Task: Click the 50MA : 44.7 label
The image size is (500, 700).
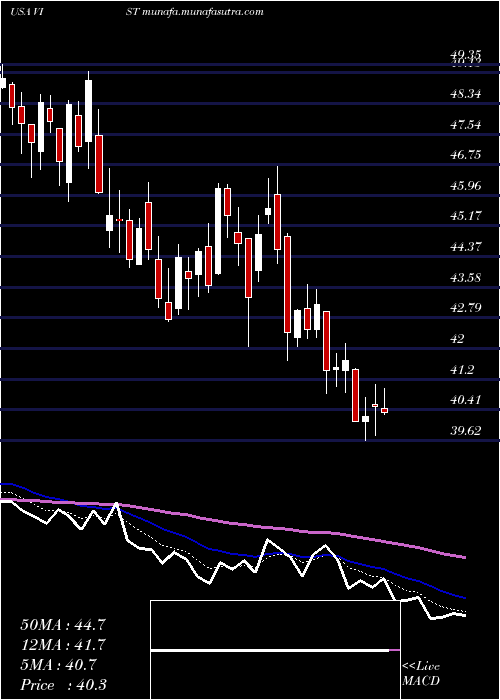Action: 63,625
